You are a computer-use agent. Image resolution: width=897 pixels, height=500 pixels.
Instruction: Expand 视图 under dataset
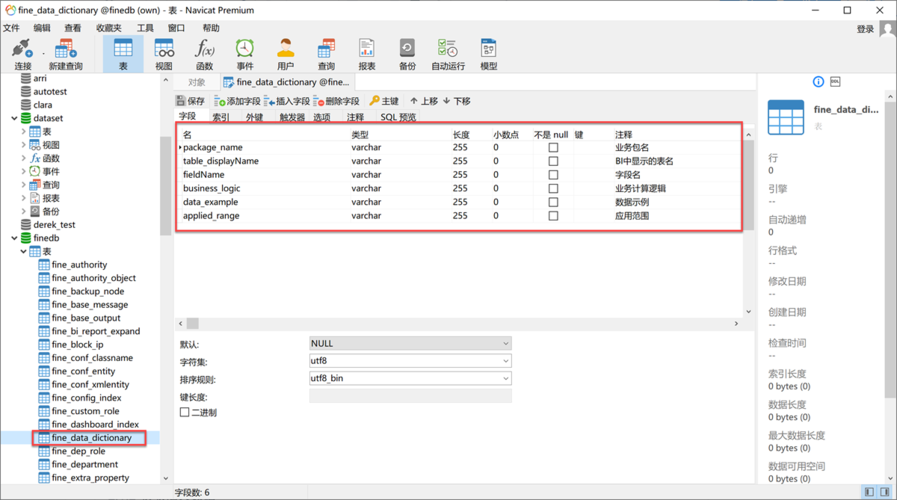point(23,145)
